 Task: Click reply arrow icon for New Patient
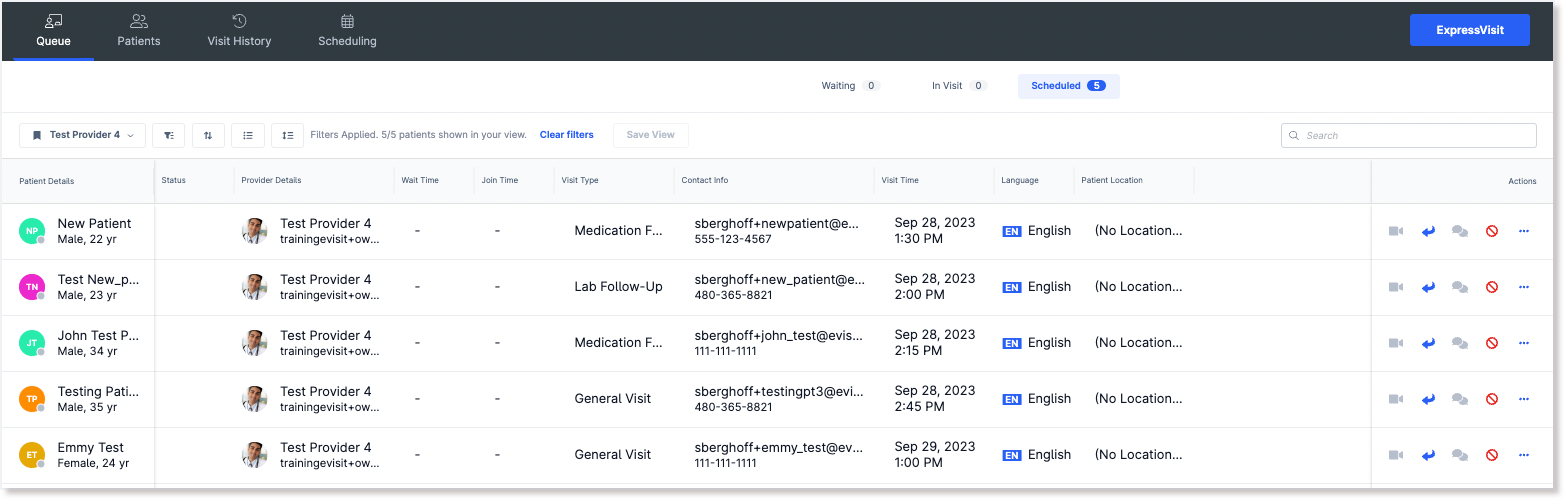(1428, 231)
